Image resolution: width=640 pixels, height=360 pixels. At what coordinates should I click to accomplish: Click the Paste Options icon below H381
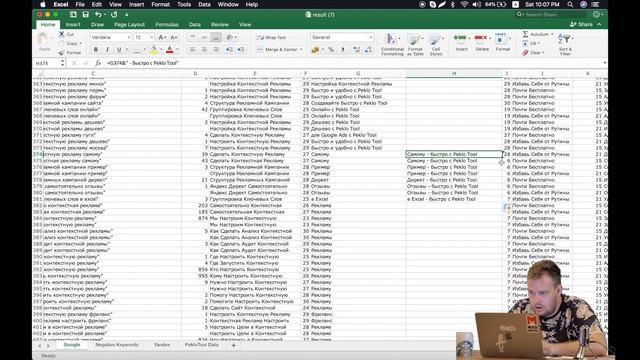coord(507,207)
